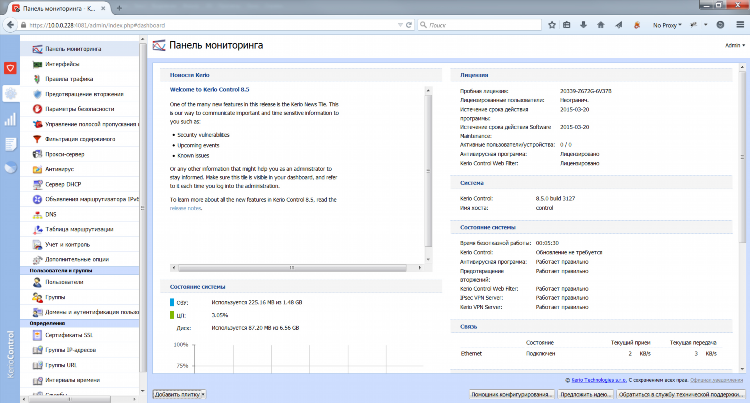Open Управление полосой пропускания section

pyautogui.click(x=86, y=124)
